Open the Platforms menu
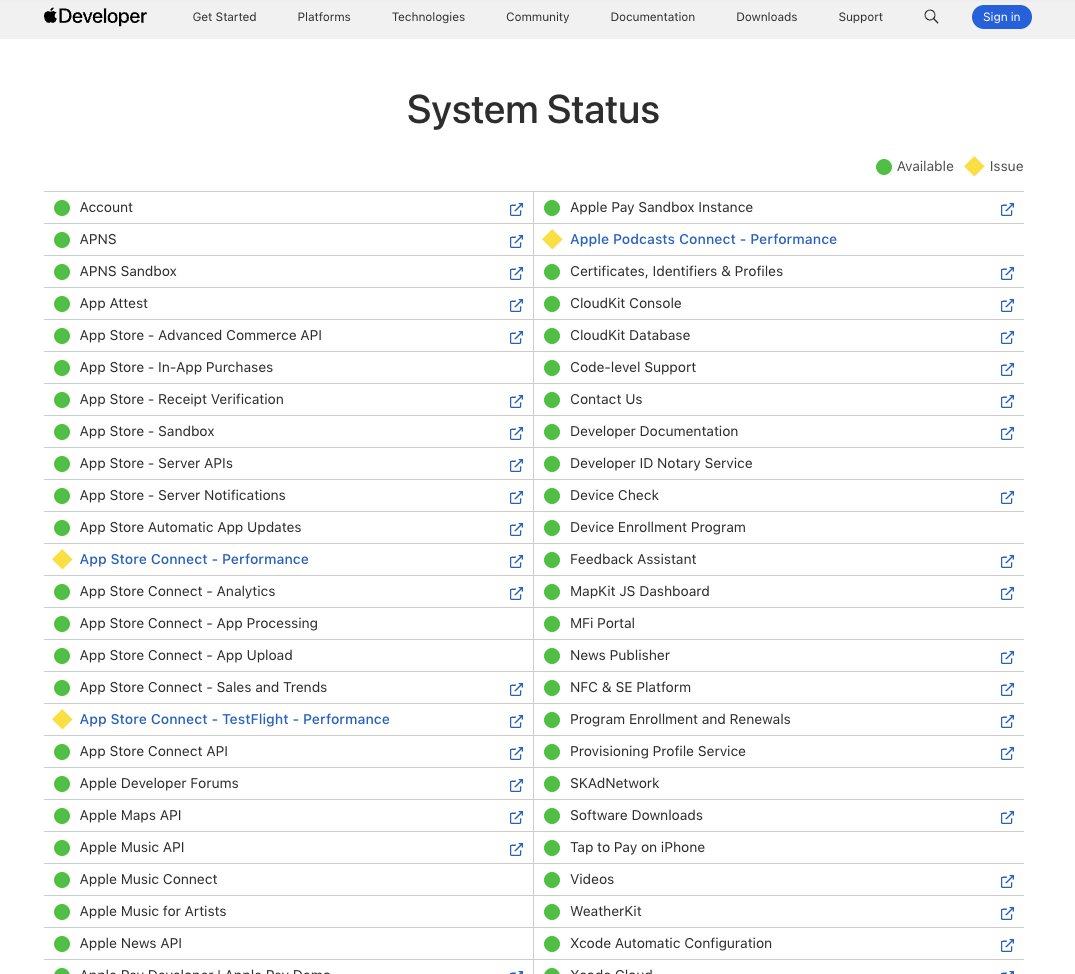The width and height of the screenshot is (1075, 974). click(x=324, y=16)
